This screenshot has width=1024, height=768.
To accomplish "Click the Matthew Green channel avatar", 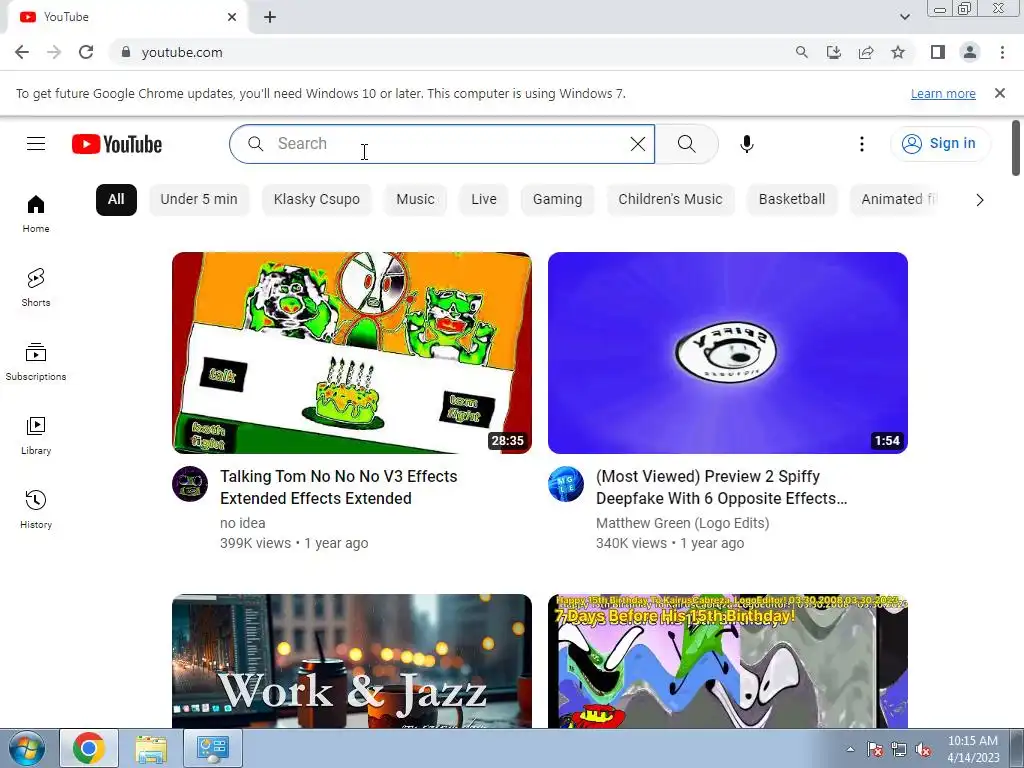I will point(566,484).
